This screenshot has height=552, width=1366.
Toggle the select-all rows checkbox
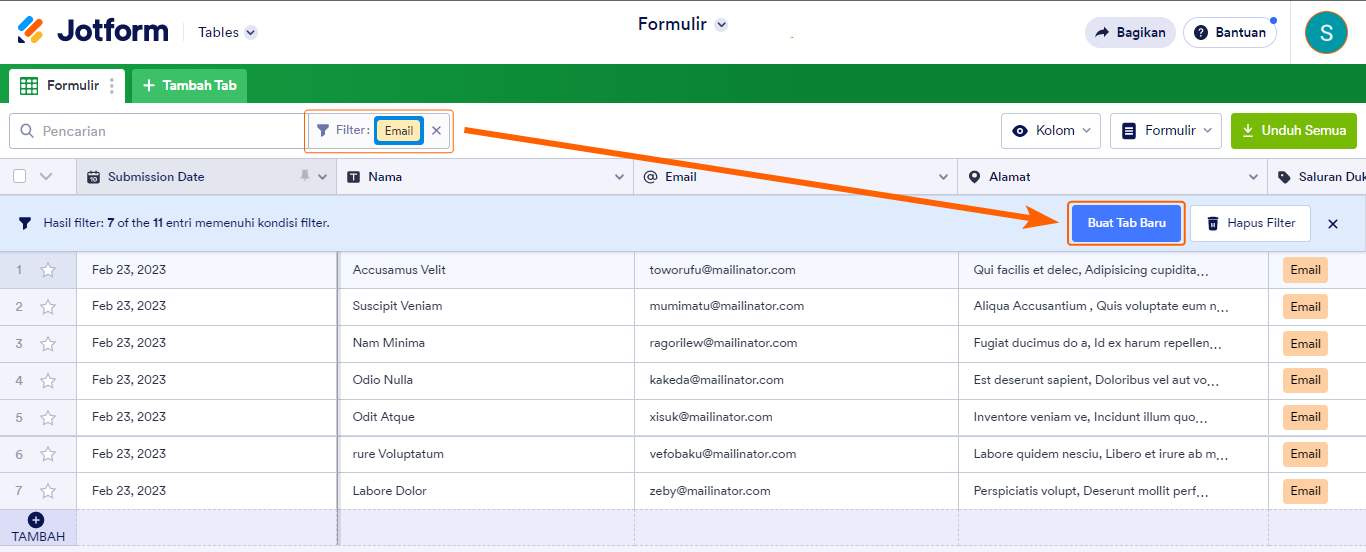click(20, 176)
